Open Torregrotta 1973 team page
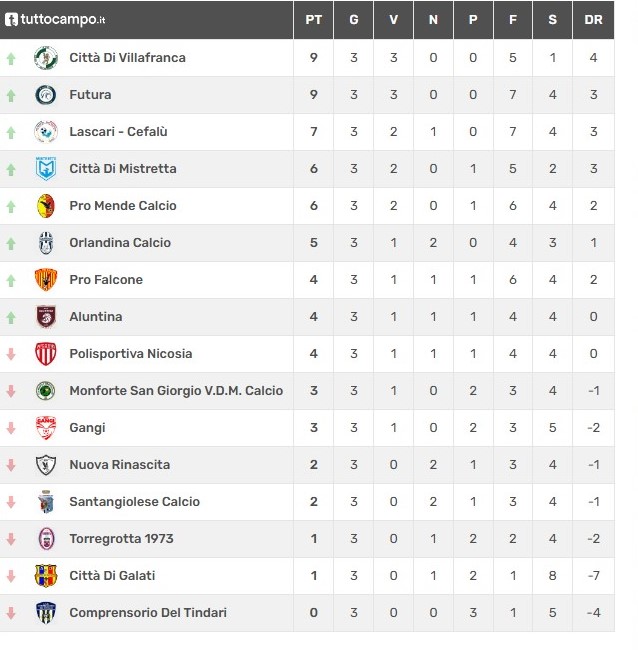 pyautogui.click(x=121, y=539)
